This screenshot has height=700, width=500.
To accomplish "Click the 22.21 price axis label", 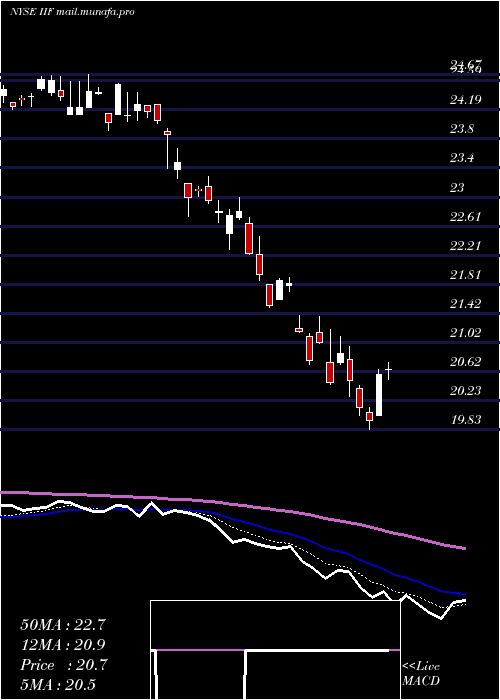I will 466,246.
